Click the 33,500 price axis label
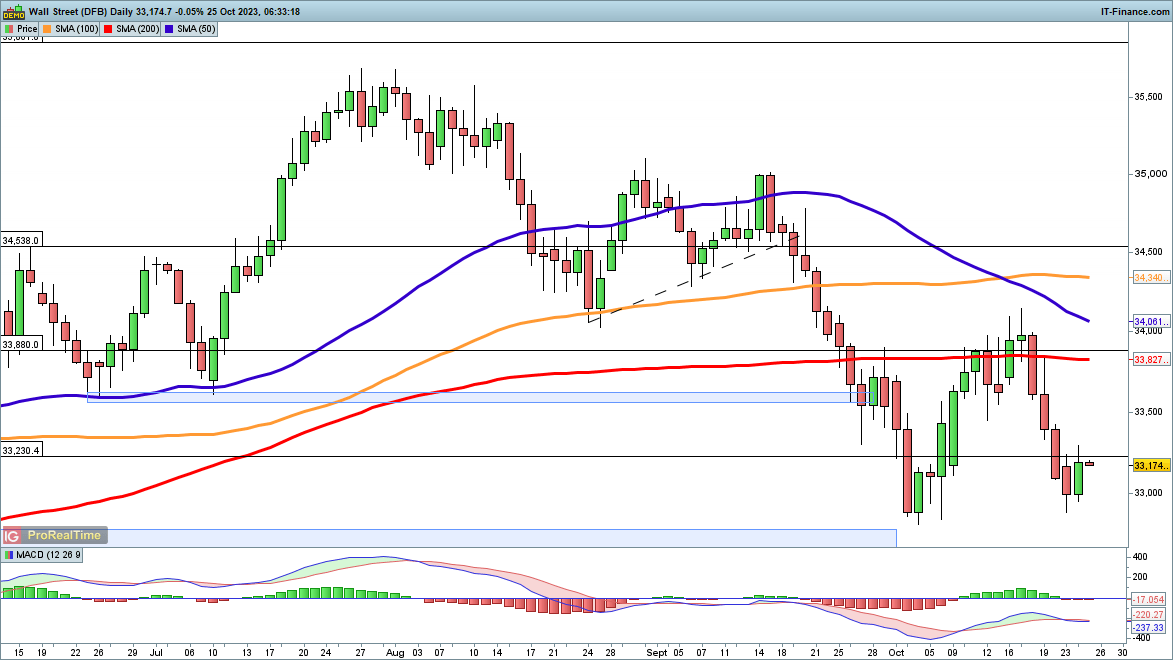The image size is (1173, 660). (x=1149, y=412)
